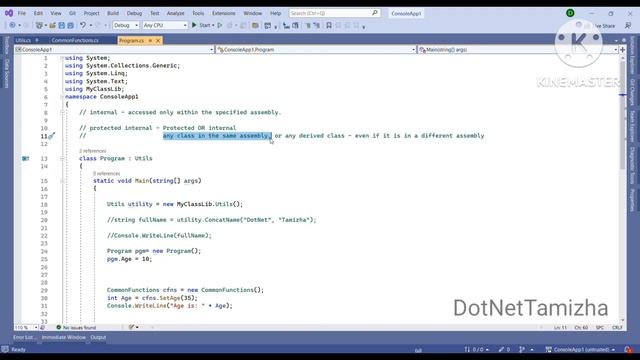640x360 pixels.
Task: Click the Navigate Backward toolbar icon
Action: (12, 25)
